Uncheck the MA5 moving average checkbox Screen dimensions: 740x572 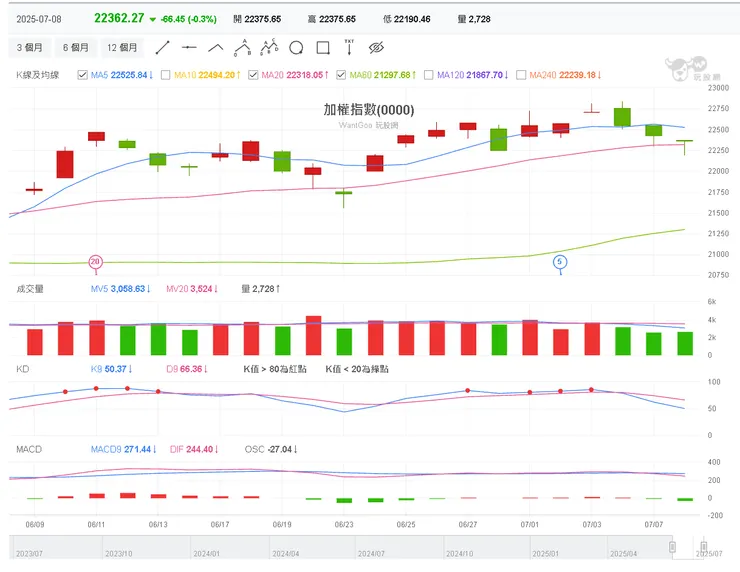83,75
